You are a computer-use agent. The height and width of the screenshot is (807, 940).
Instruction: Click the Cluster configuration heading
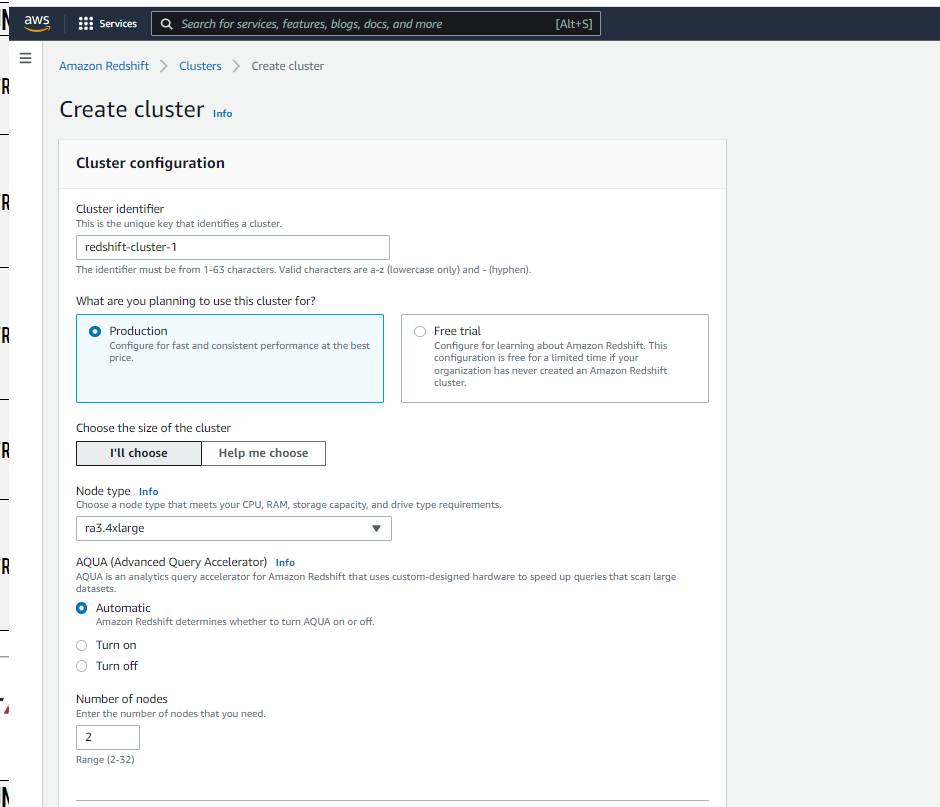tap(150, 163)
